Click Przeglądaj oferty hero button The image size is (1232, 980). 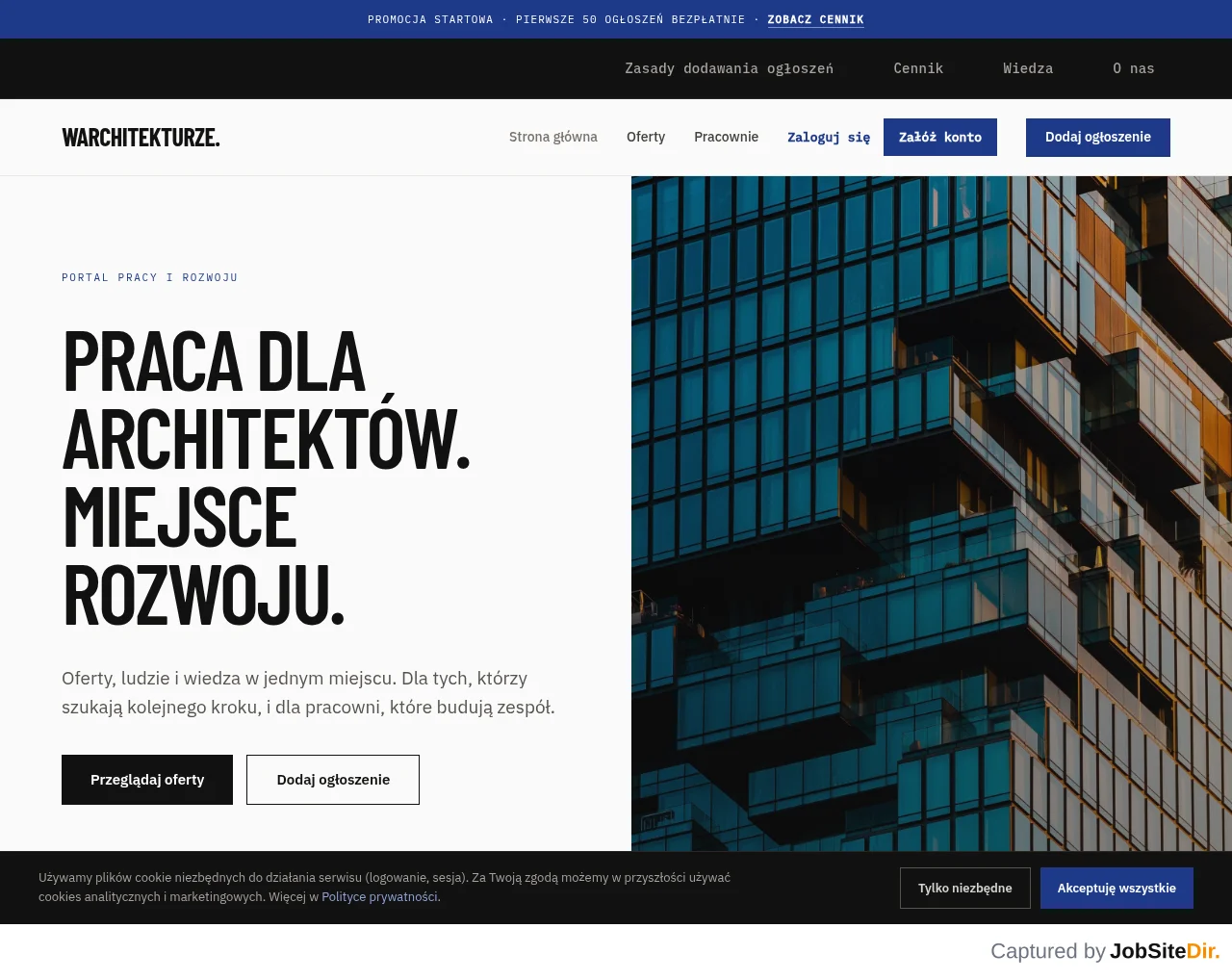click(x=147, y=780)
